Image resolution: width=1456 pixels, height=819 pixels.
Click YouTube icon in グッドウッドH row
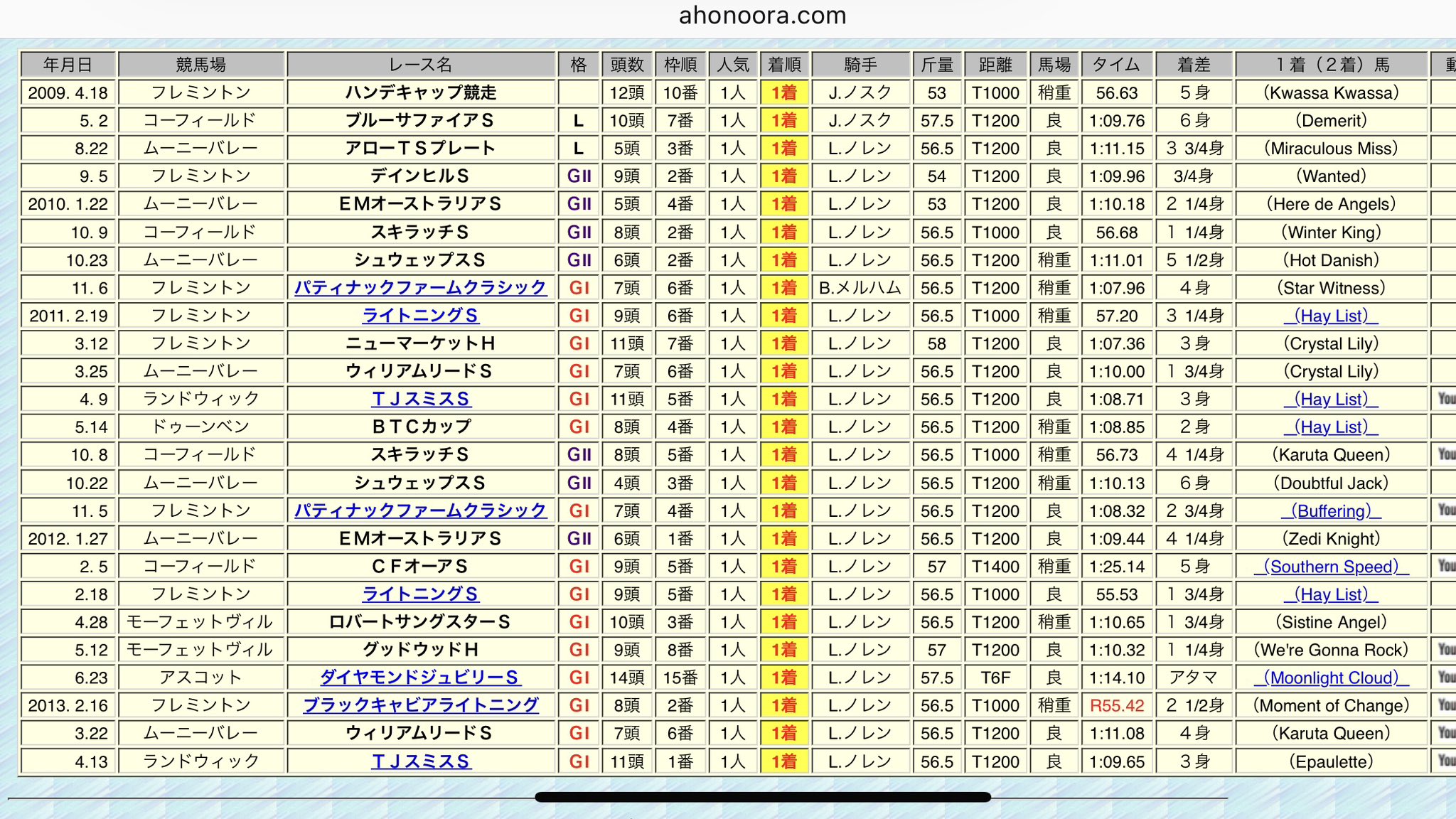(1446, 650)
